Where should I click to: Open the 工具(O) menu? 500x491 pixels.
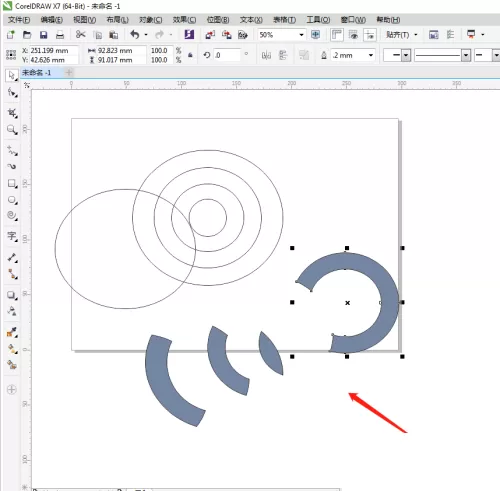pyautogui.click(x=318, y=20)
